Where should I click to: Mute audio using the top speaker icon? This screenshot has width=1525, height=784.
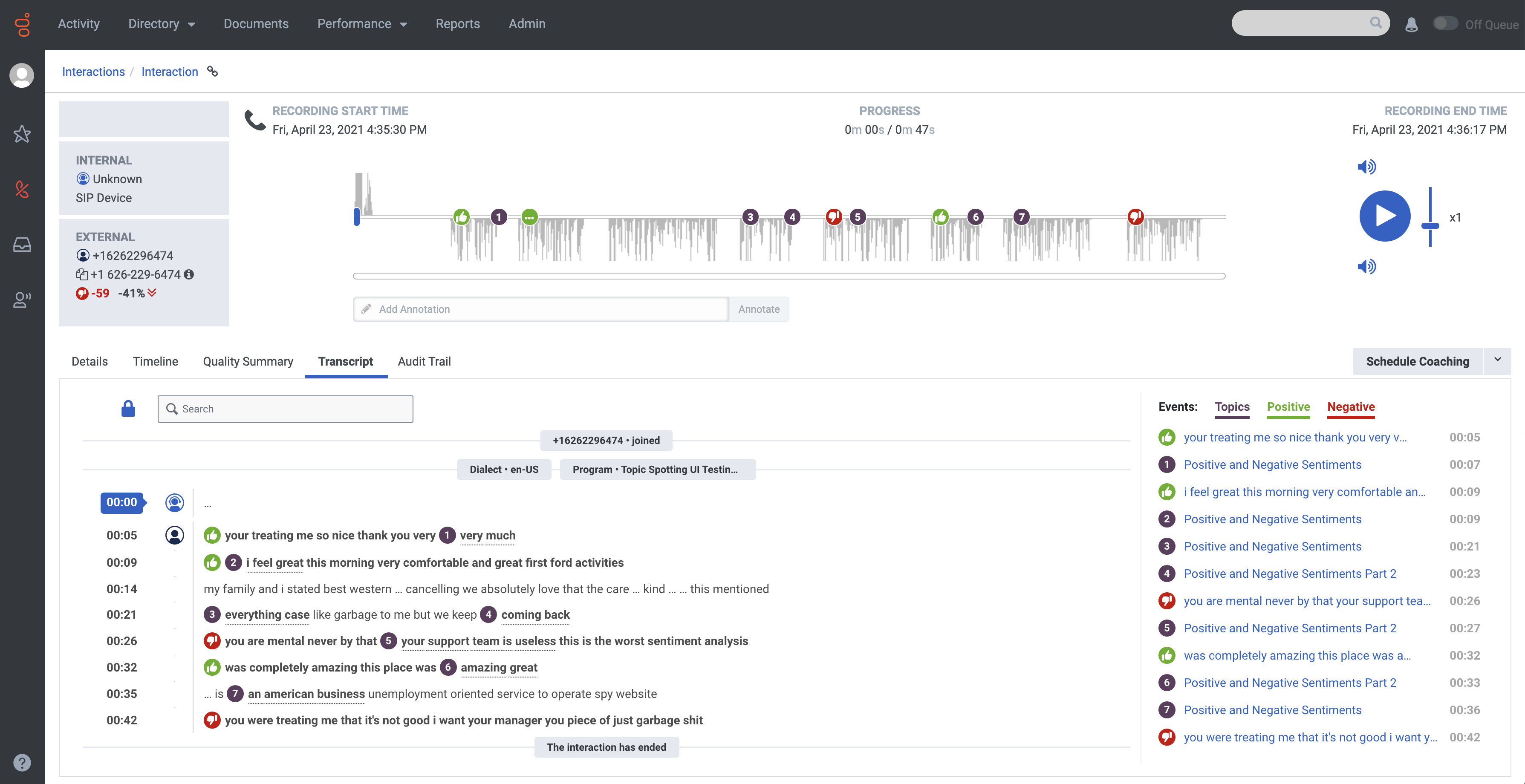(1368, 166)
